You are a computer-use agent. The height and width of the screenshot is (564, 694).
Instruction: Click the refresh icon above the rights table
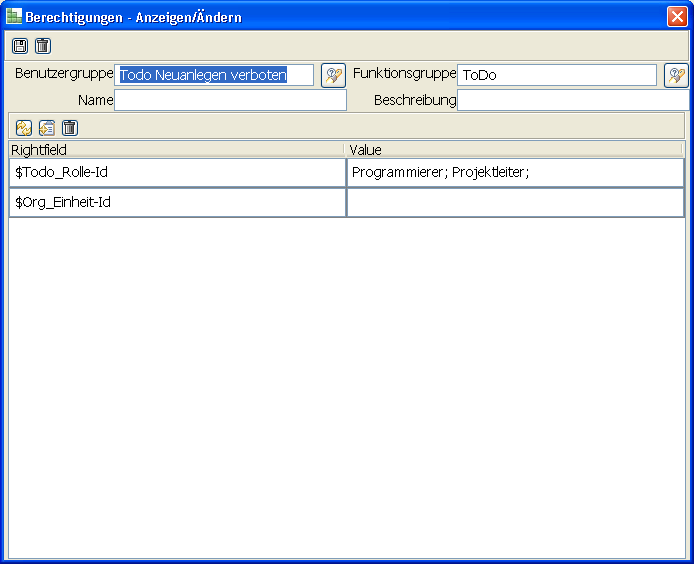coord(24,128)
